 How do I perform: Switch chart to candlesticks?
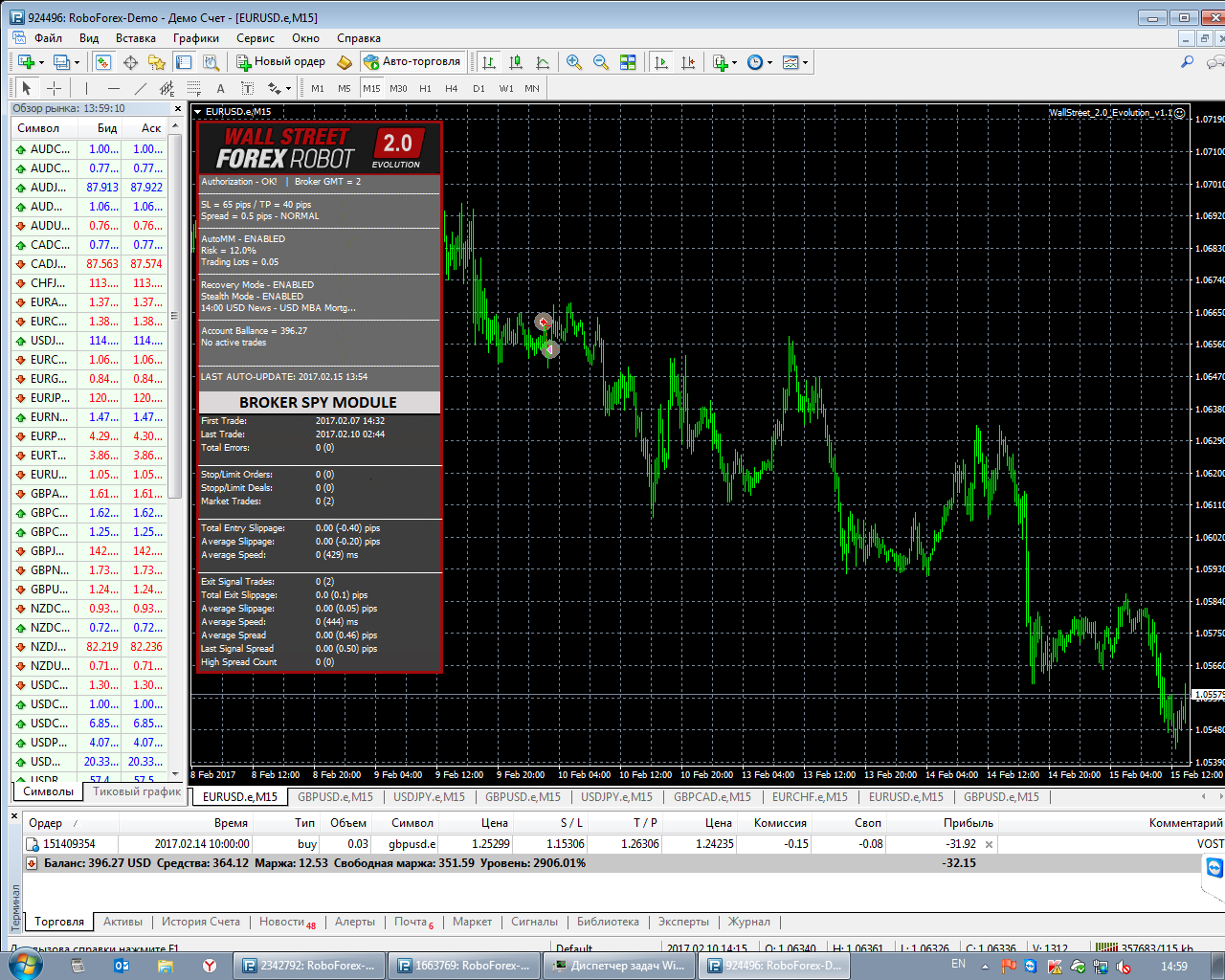coord(516,62)
